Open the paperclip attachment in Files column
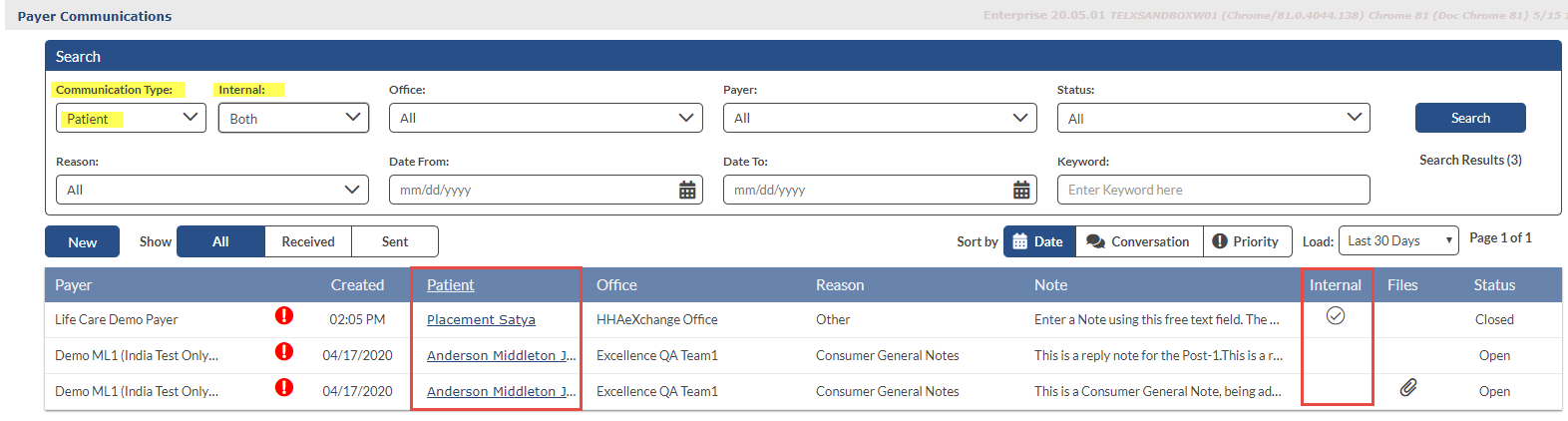 click(1407, 388)
